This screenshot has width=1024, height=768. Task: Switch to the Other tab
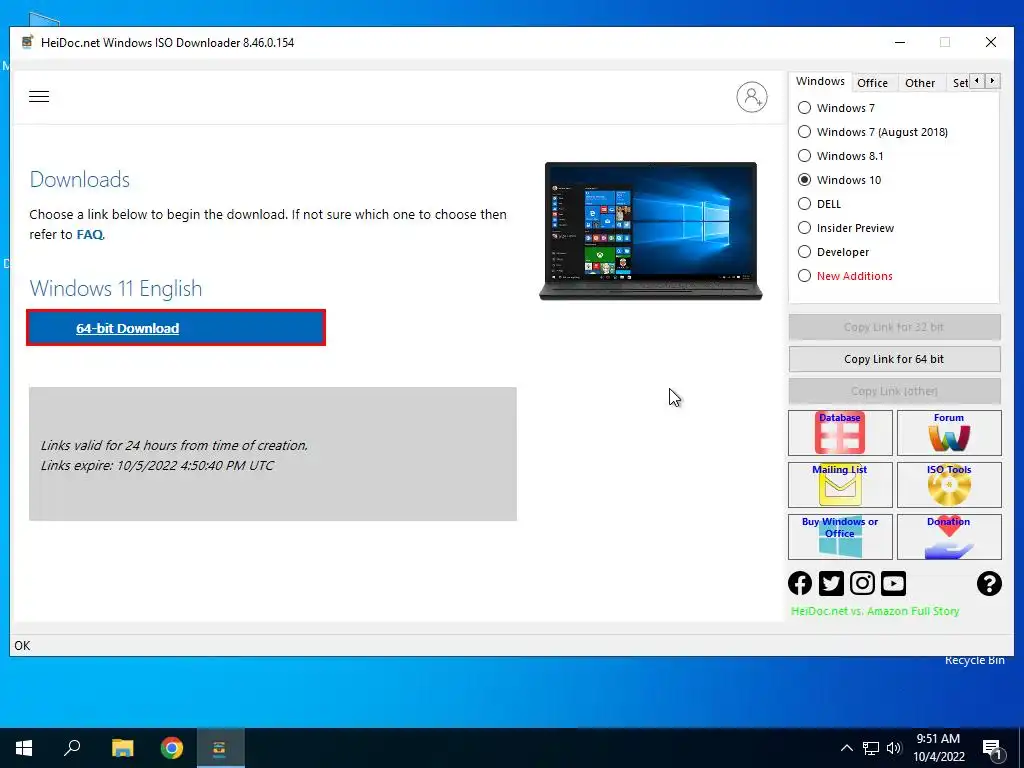coord(920,83)
